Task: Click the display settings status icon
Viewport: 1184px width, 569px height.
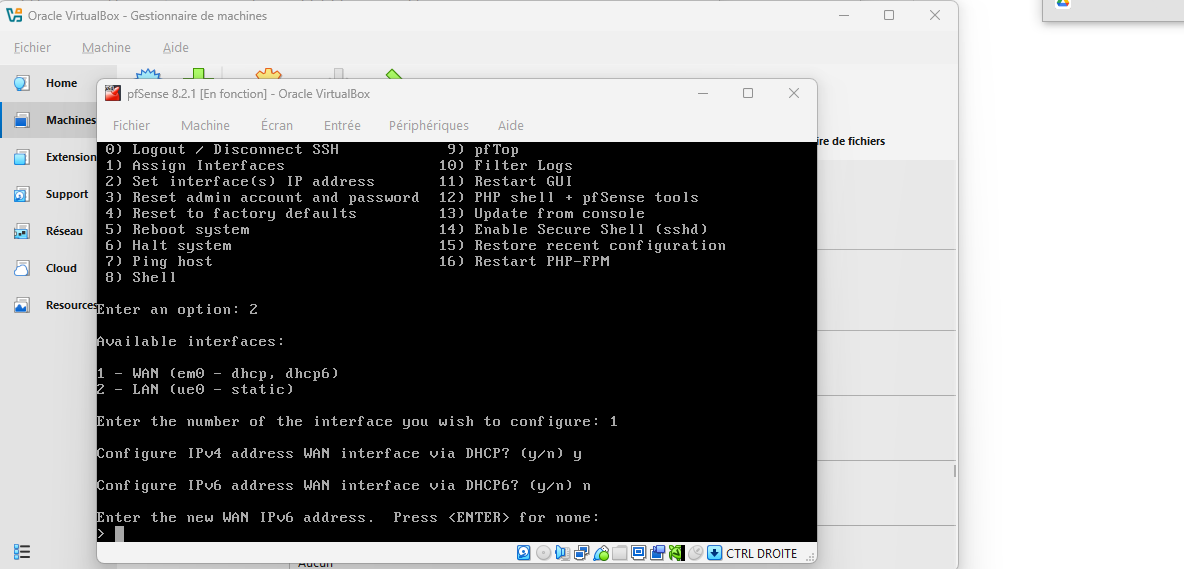Action: [639, 553]
